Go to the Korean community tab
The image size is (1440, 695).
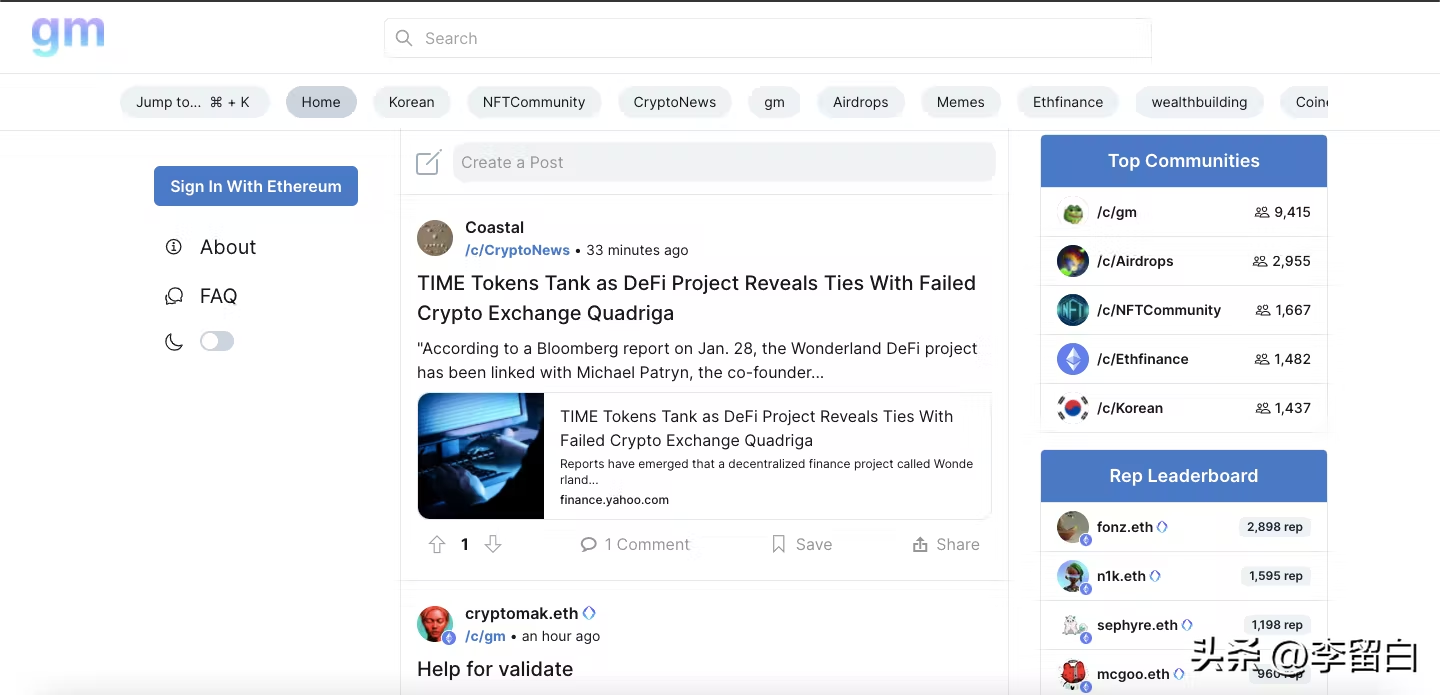(x=412, y=102)
